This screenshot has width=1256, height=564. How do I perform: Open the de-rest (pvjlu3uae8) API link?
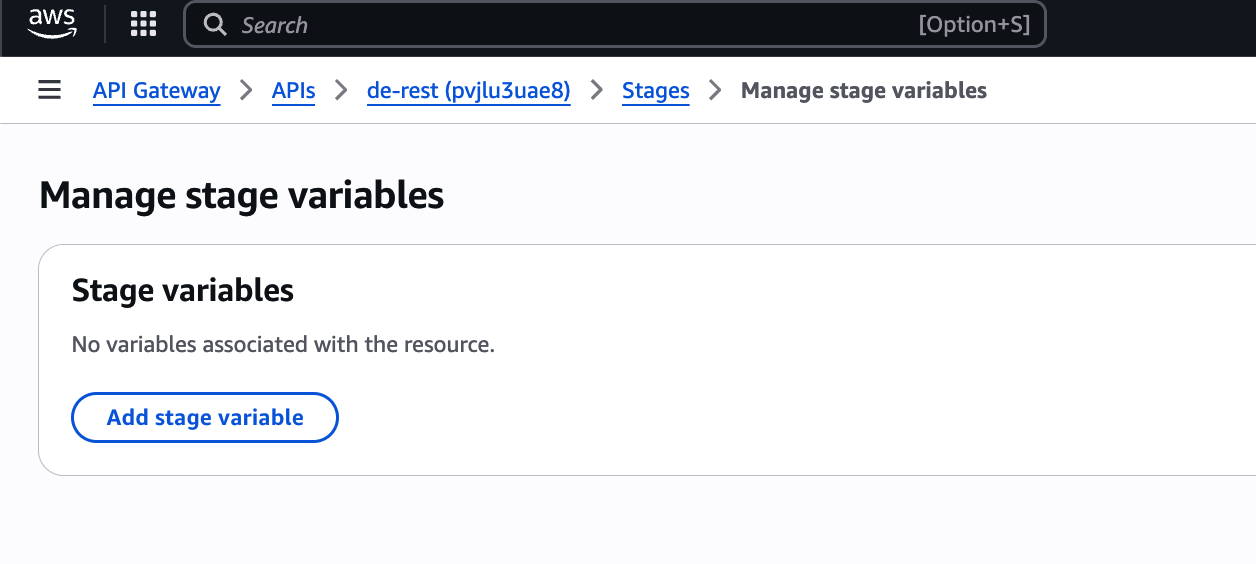tap(468, 90)
